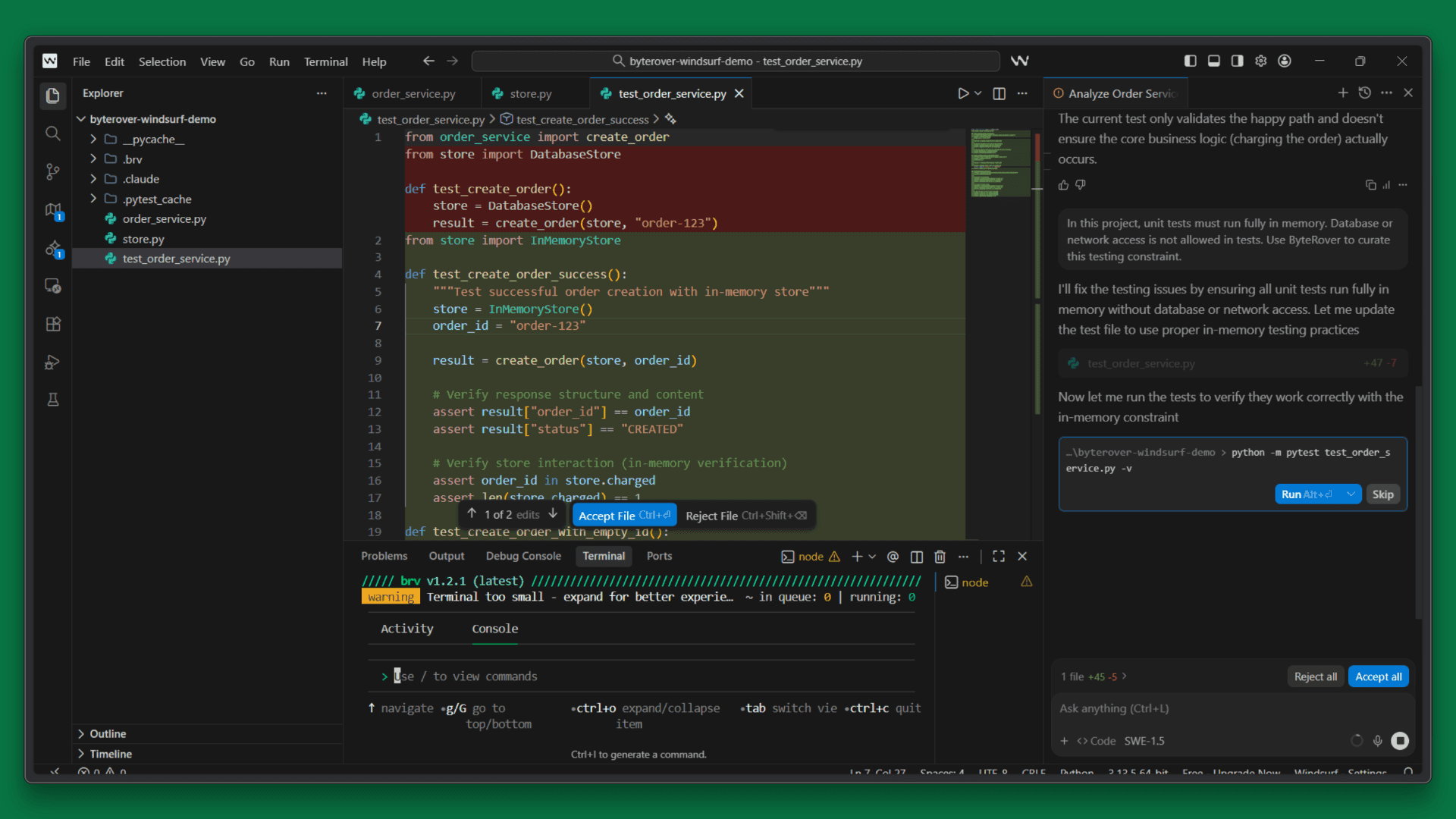
Task: Toggle Cascade secondary side bar
Action: pyautogui.click(x=1238, y=61)
